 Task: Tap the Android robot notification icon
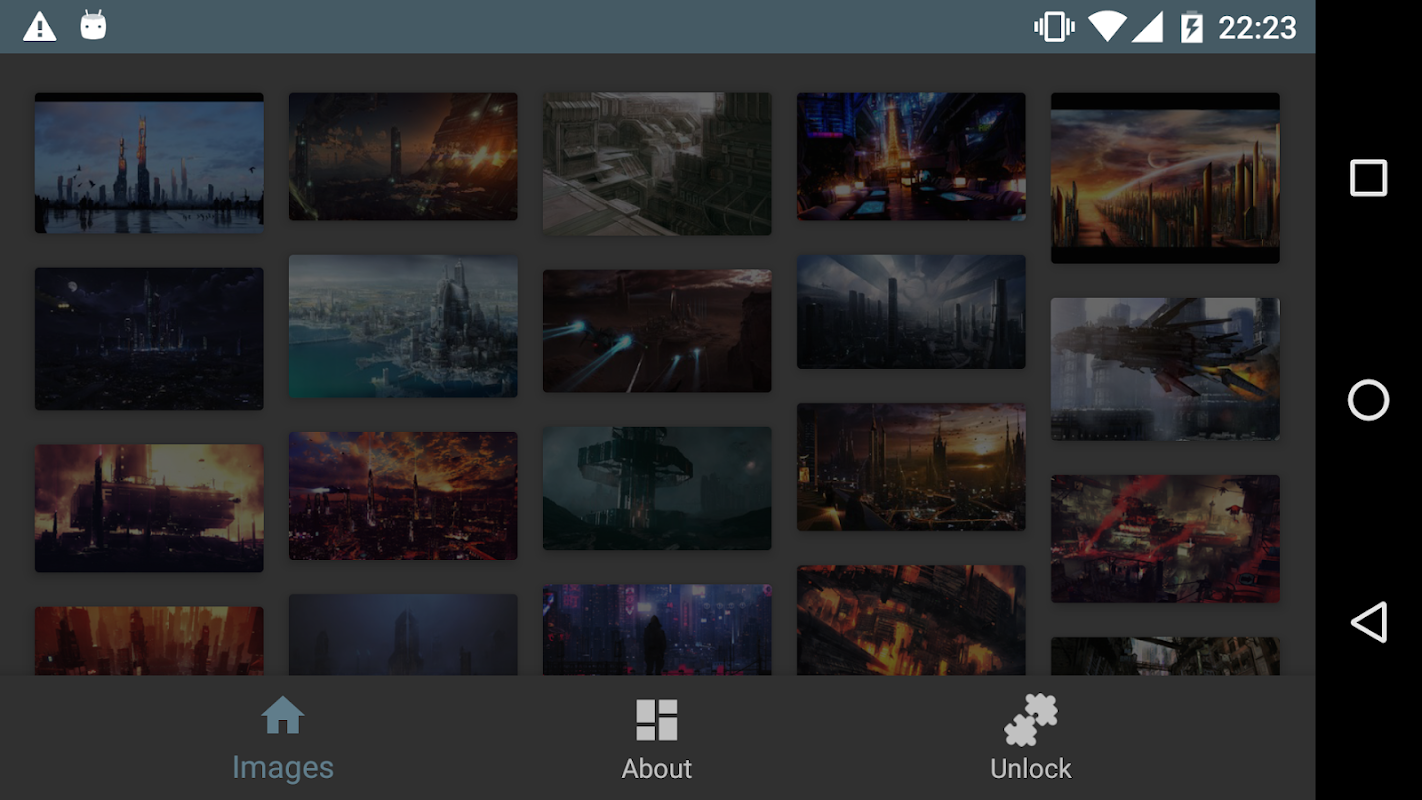(93, 26)
